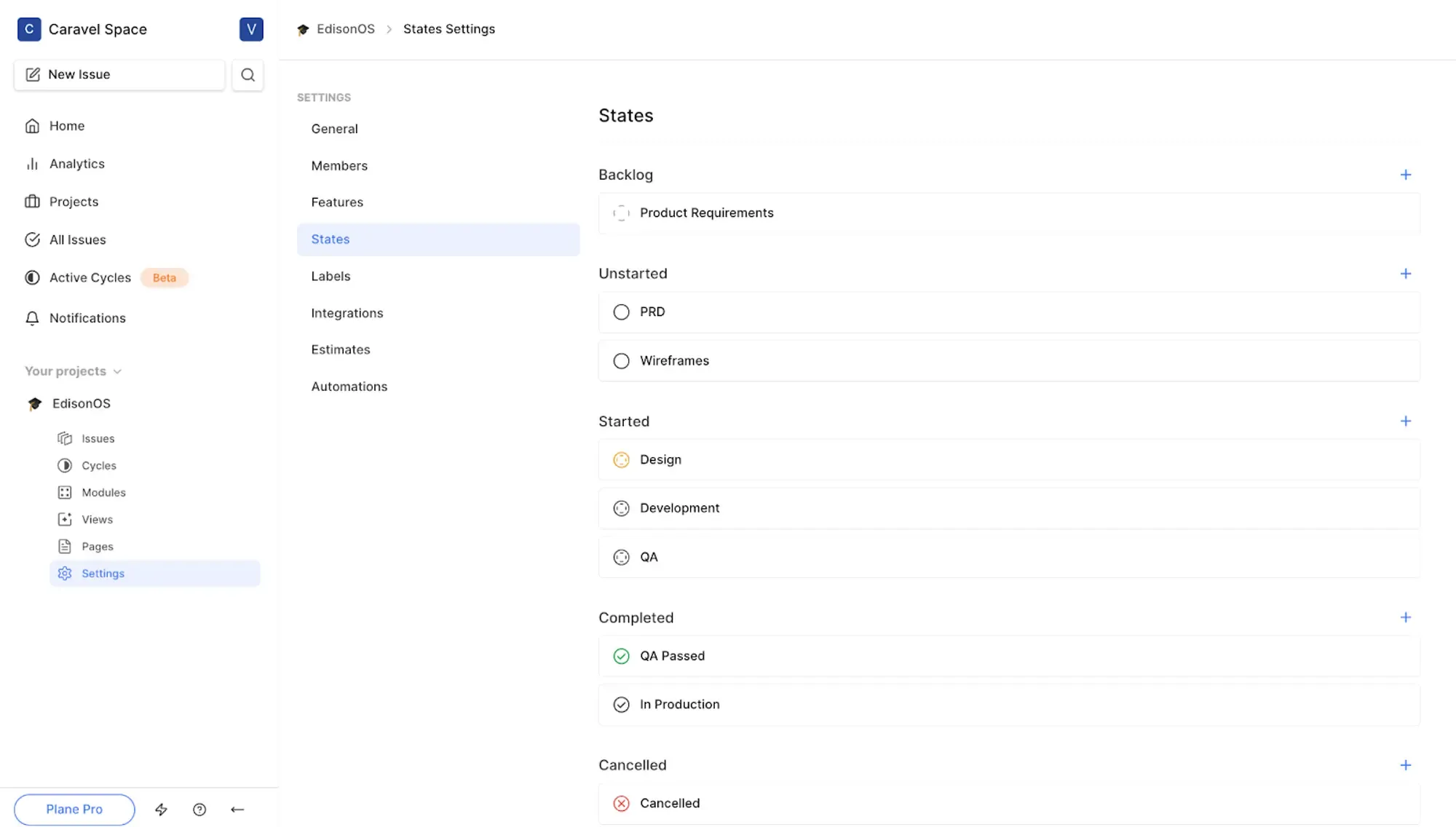Image resolution: width=1456 pixels, height=827 pixels.
Task: Open Modules in the project sidebar
Action: point(103,493)
